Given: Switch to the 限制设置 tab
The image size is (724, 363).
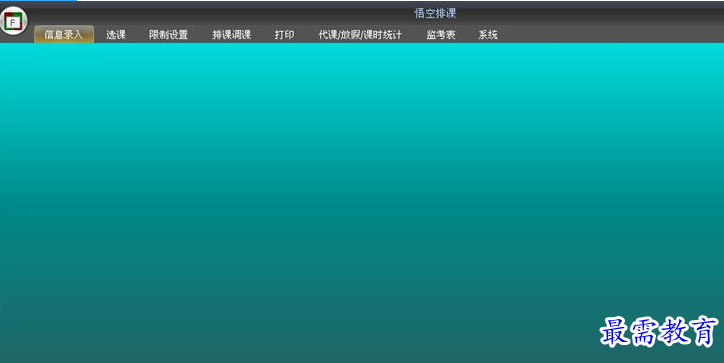Looking at the screenshot, I should (x=169, y=35).
